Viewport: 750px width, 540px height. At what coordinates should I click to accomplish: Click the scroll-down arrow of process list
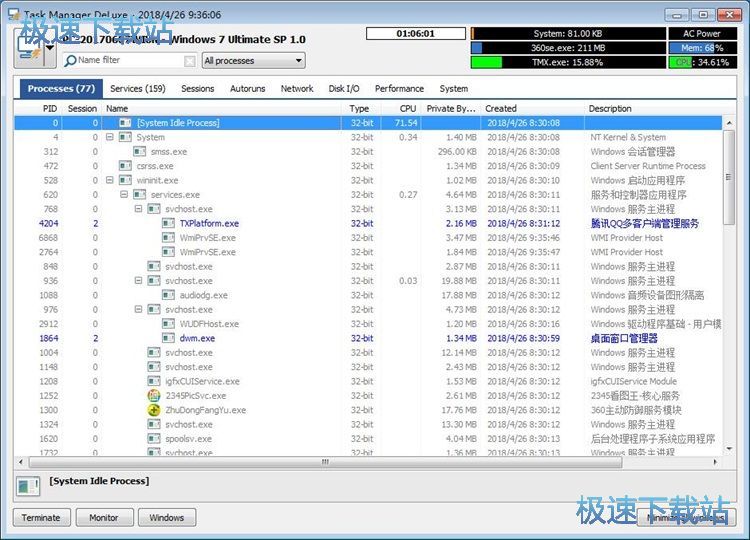click(x=729, y=449)
